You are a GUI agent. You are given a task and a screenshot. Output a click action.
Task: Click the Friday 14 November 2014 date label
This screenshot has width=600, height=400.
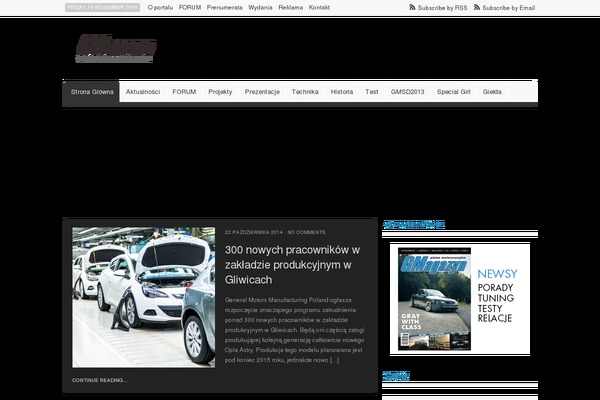pyautogui.click(x=103, y=7)
